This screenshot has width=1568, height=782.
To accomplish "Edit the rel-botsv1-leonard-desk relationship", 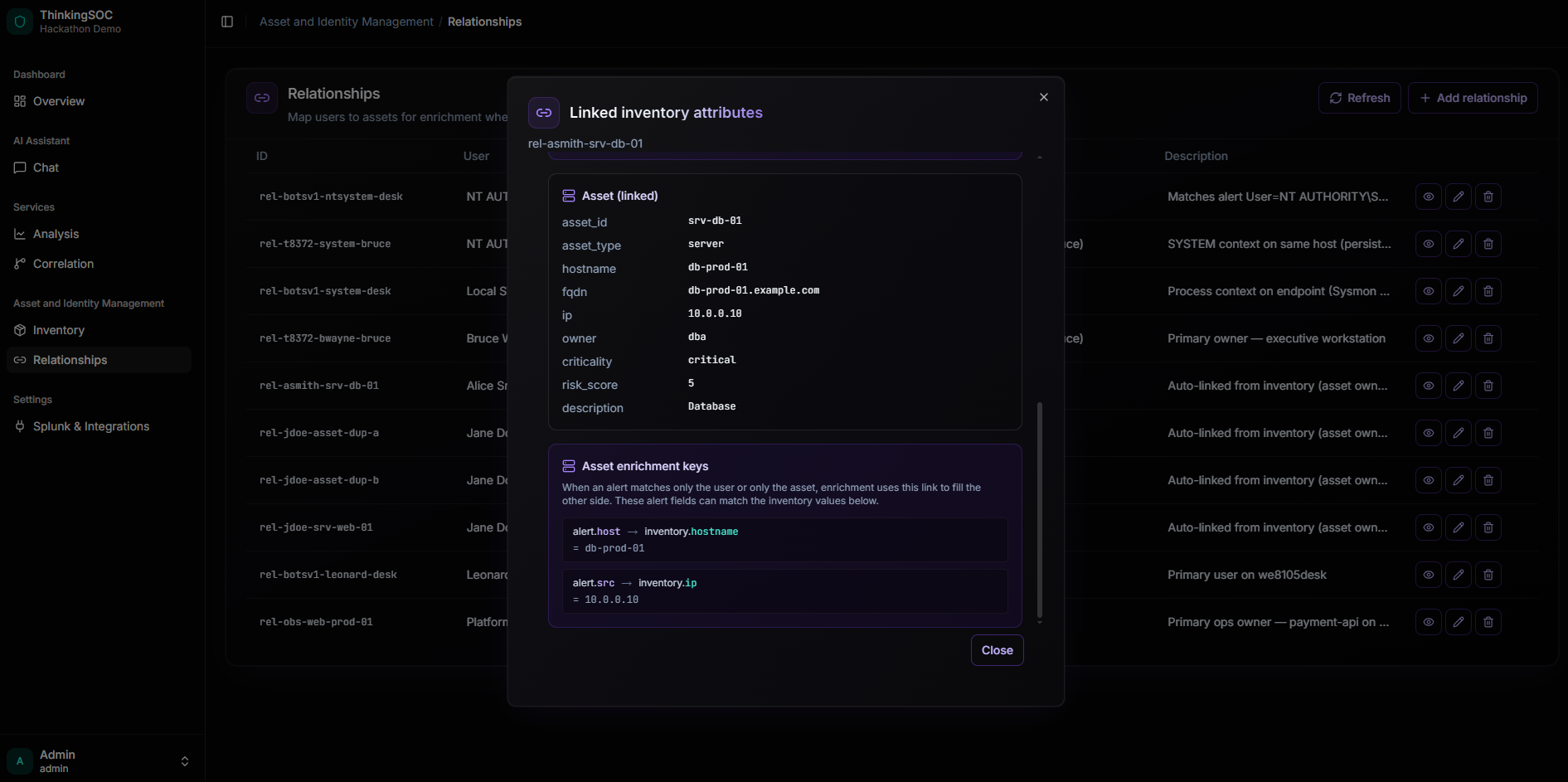I will point(1459,575).
